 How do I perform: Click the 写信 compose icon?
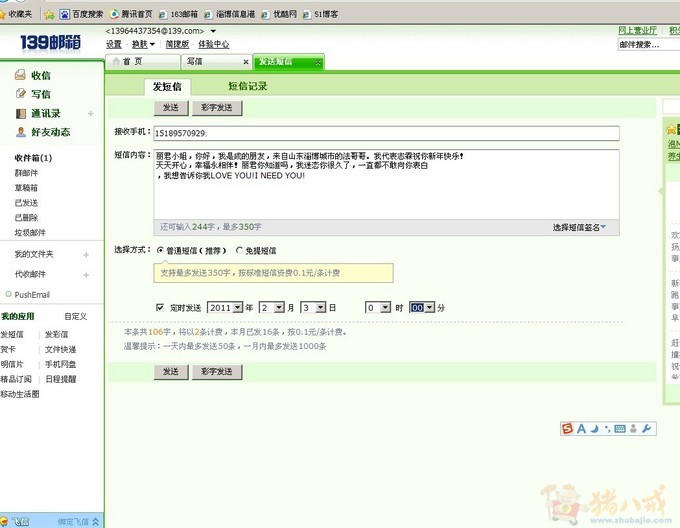click(x=20, y=94)
